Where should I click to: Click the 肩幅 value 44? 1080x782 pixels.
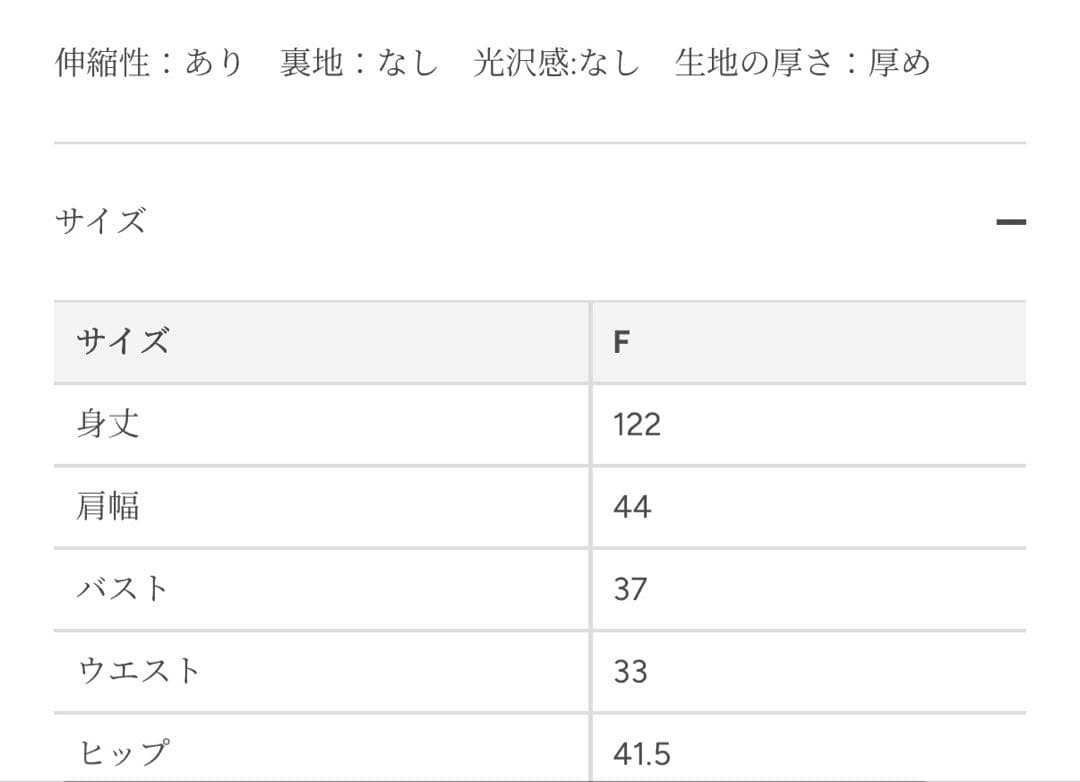(x=632, y=508)
